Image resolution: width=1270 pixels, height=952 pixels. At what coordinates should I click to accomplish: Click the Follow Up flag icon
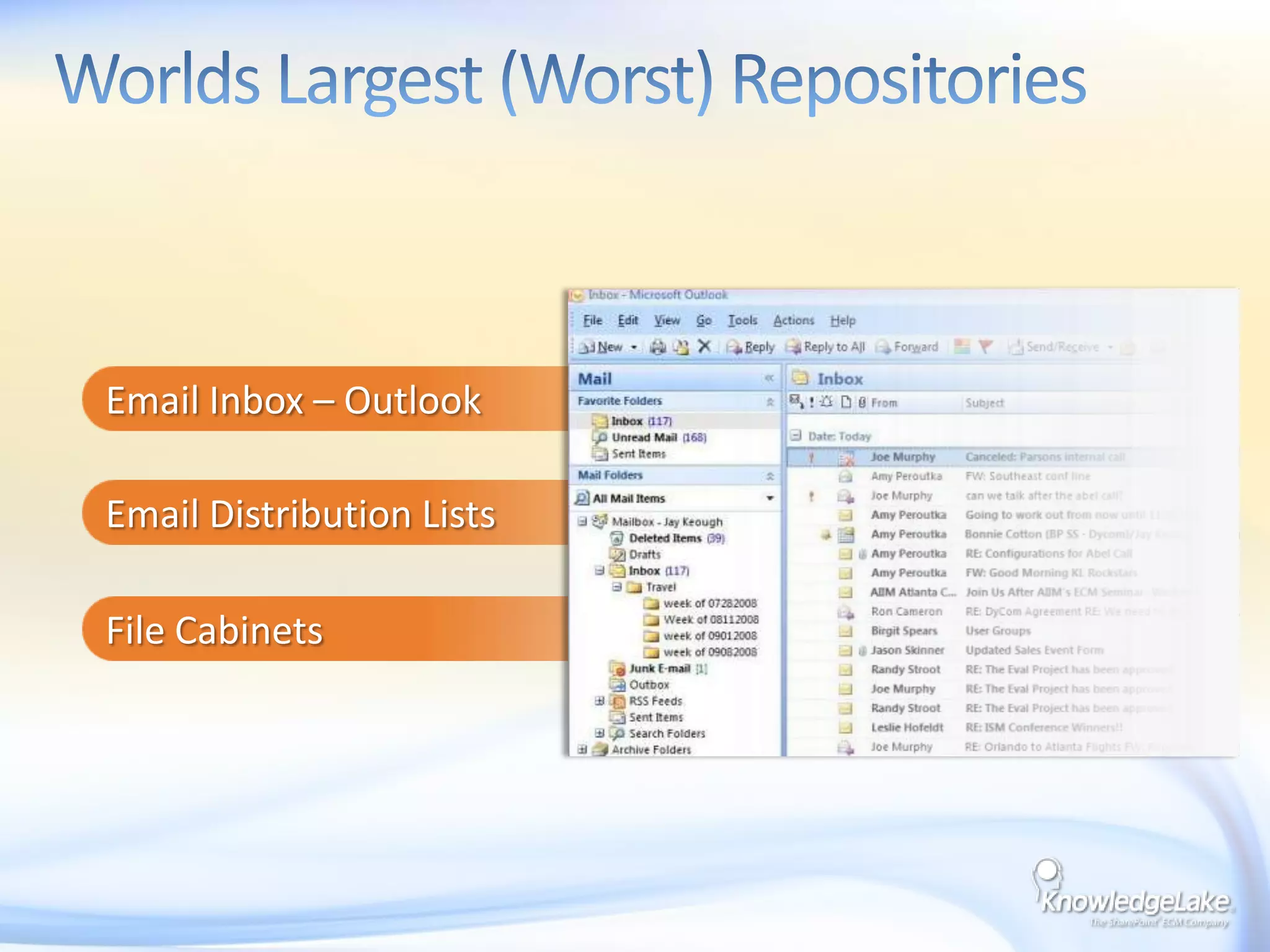[985, 346]
